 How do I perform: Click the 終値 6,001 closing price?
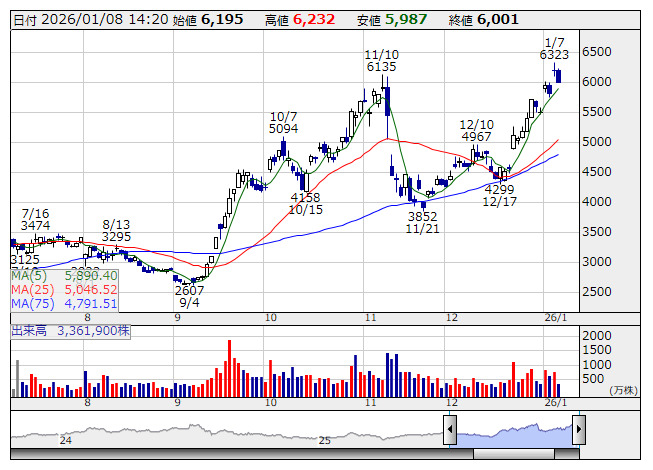(469, 20)
